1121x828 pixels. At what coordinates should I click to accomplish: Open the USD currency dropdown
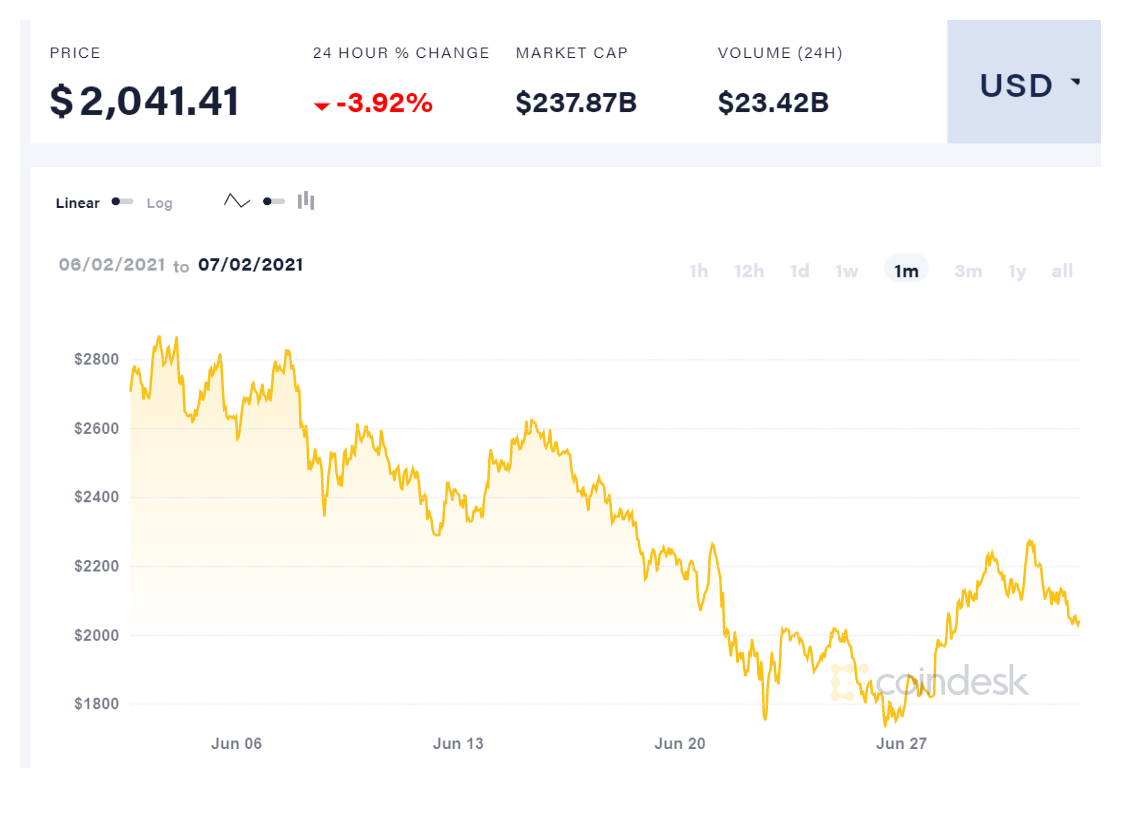pos(1024,86)
